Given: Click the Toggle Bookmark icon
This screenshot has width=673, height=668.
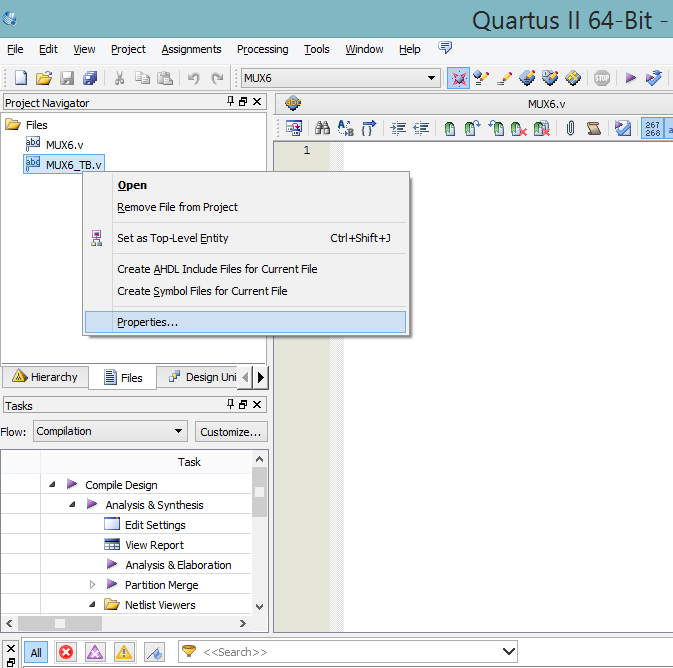Looking at the screenshot, I should (449, 128).
